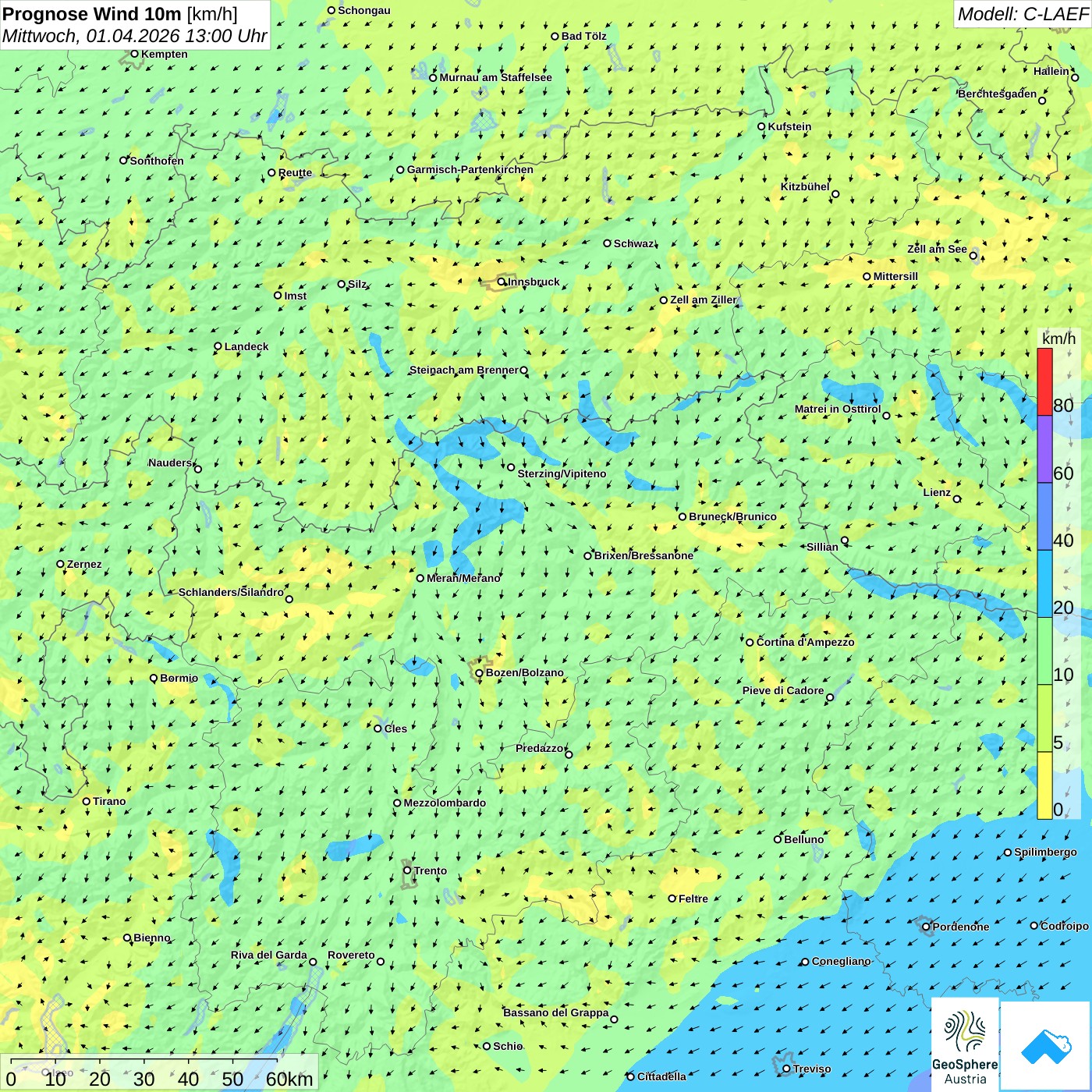The height and width of the screenshot is (1092, 1092).
Task: Click the 'Codroipo' label
Action: (x=1065, y=926)
